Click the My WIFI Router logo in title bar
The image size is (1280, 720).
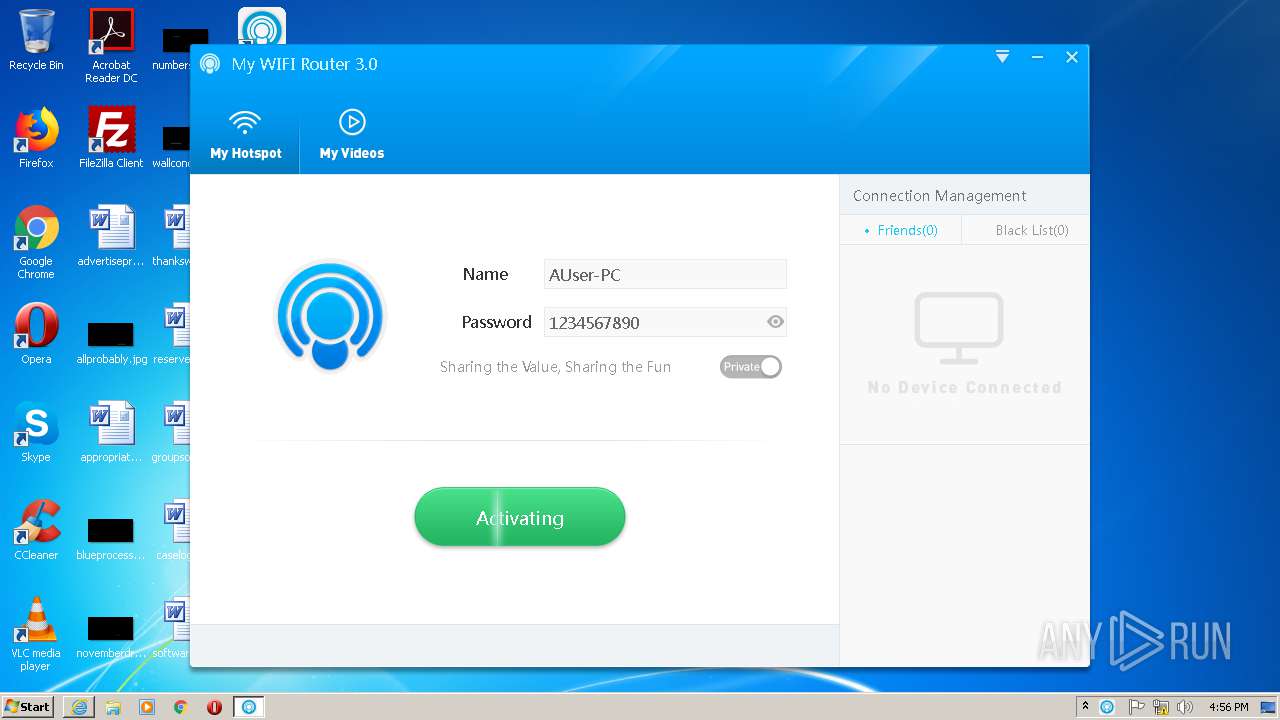(x=210, y=64)
